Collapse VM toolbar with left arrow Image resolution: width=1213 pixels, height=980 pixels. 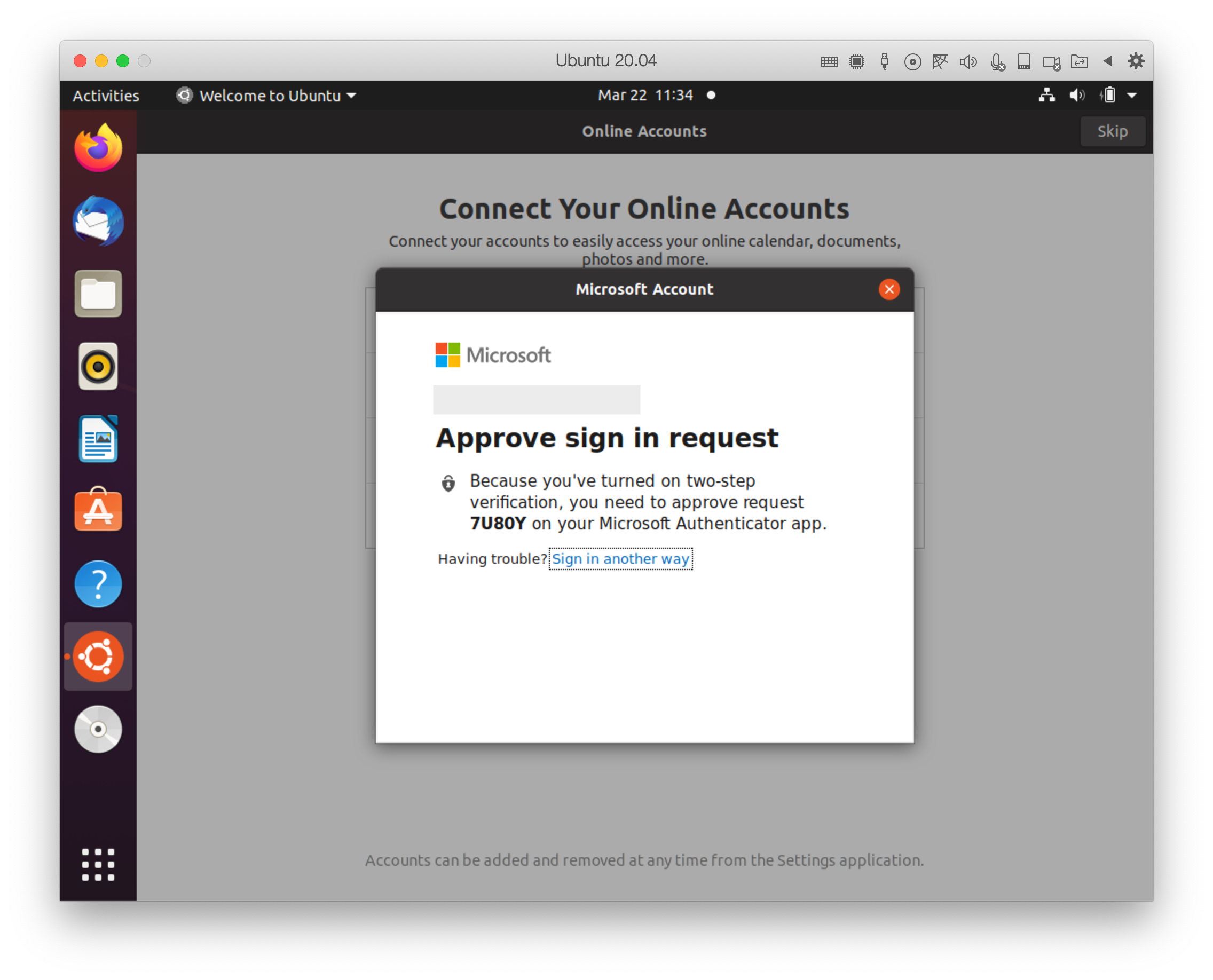click(x=1107, y=61)
